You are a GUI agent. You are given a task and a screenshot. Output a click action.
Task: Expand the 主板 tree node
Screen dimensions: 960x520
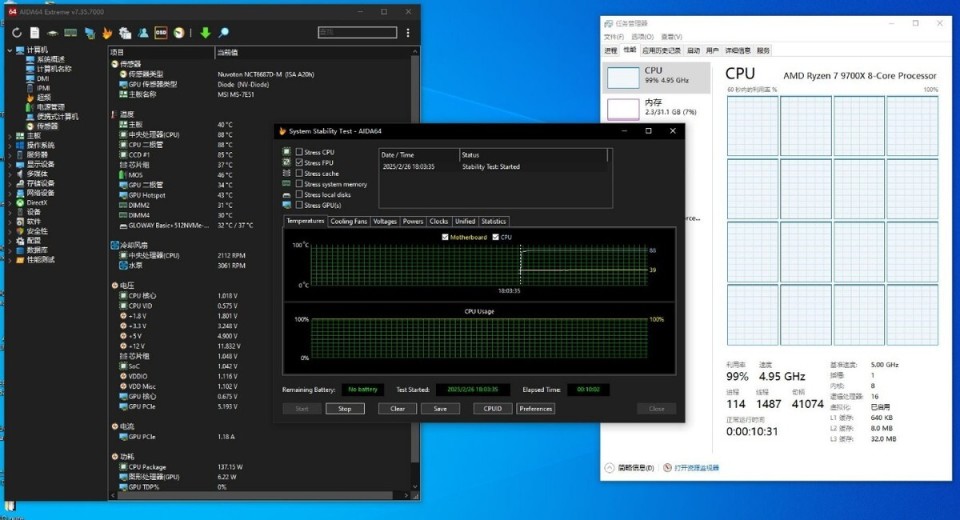(x=10, y=136)
